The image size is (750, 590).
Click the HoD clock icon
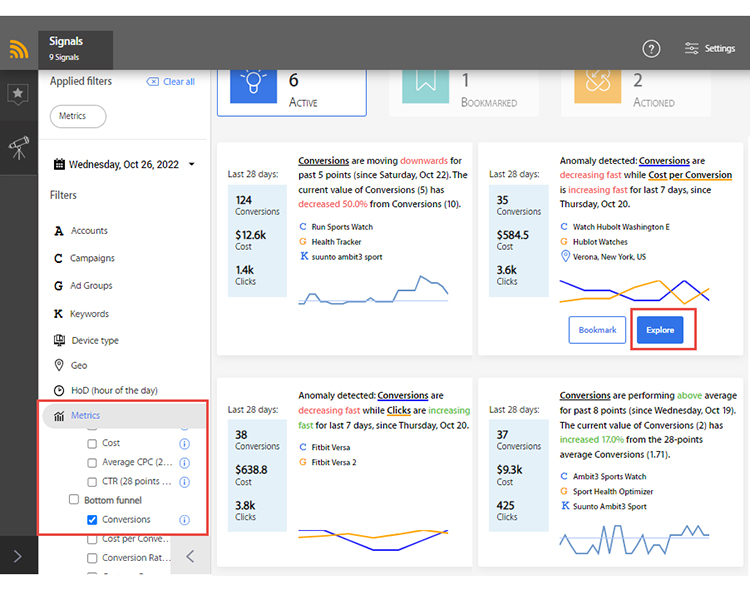point(59,390)
